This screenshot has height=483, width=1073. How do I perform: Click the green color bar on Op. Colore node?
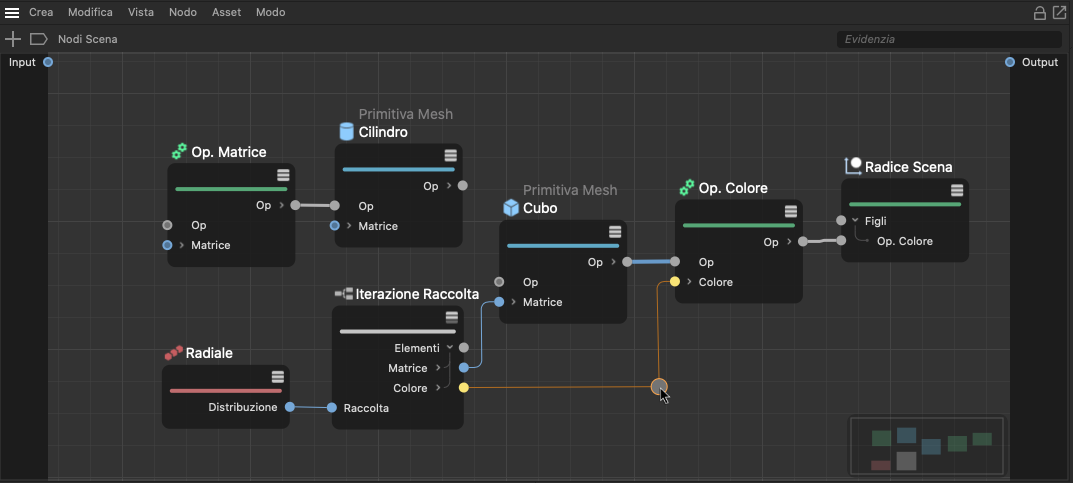(x=739, y=225)
